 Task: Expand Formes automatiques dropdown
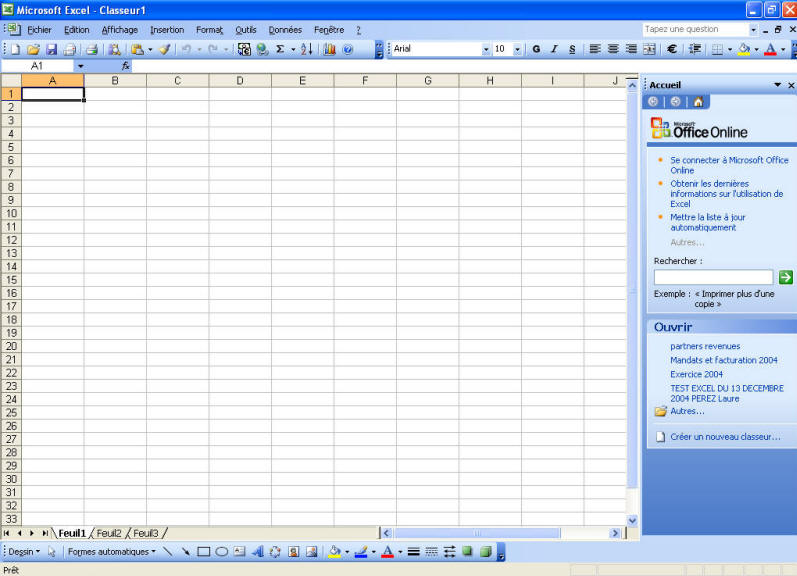[112, 552]
